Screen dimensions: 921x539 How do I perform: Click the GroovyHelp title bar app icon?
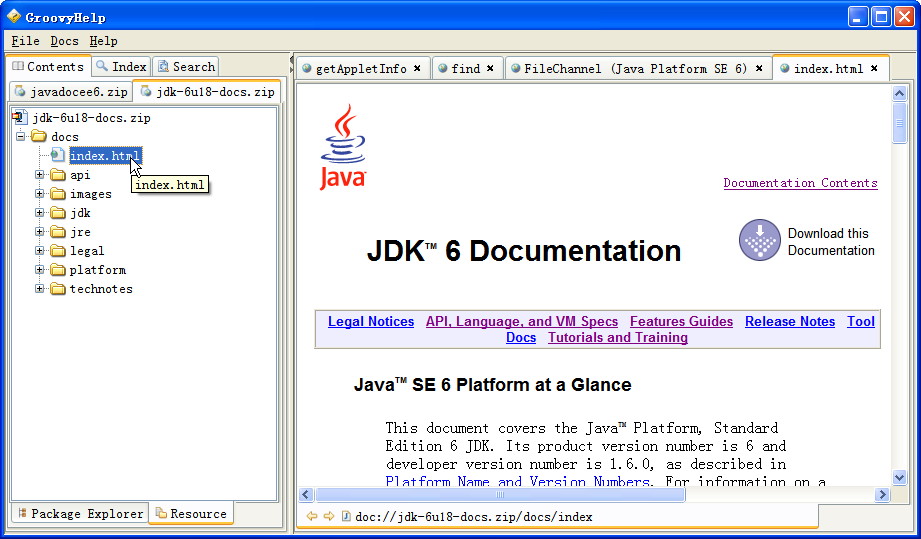pyautogui.click(x=14, y=16)
